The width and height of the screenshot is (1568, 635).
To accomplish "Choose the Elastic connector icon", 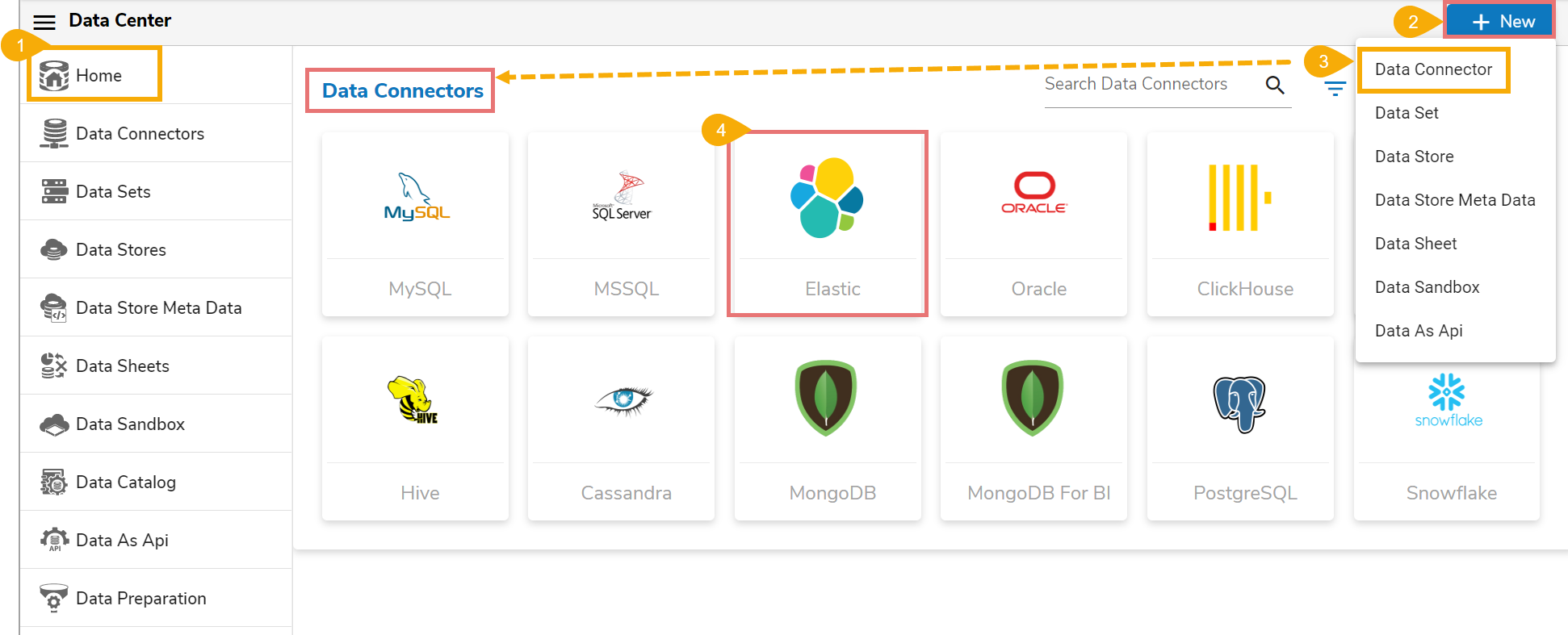I will [x=827, y=198].
